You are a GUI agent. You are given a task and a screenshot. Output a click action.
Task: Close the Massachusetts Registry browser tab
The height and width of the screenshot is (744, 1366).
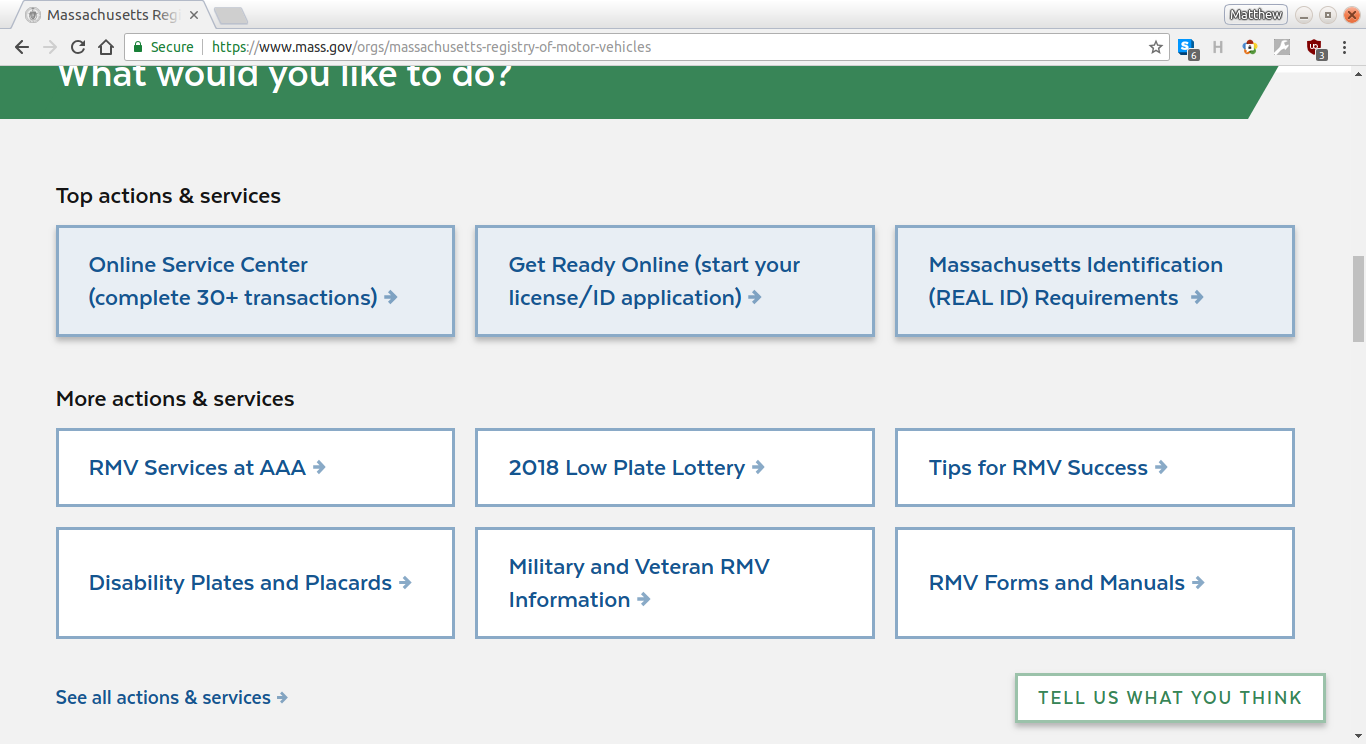click(193, 15)
